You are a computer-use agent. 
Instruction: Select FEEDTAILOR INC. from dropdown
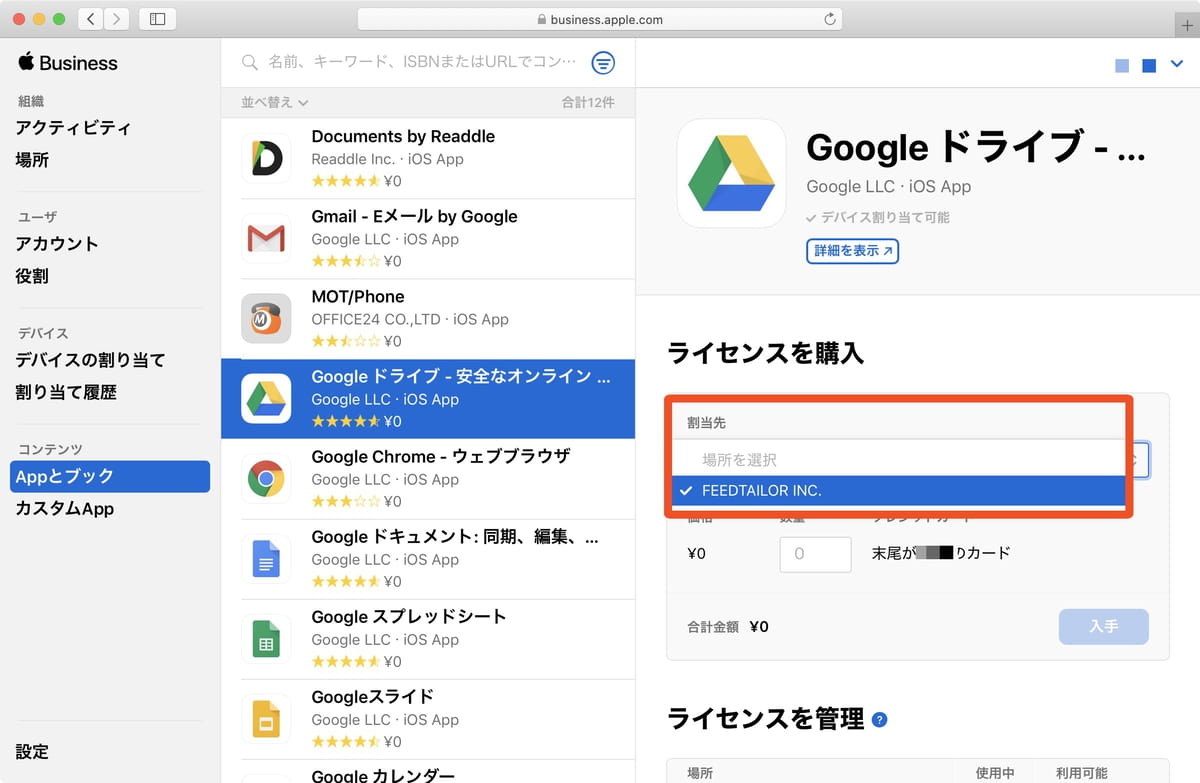[x=899, y=491]
